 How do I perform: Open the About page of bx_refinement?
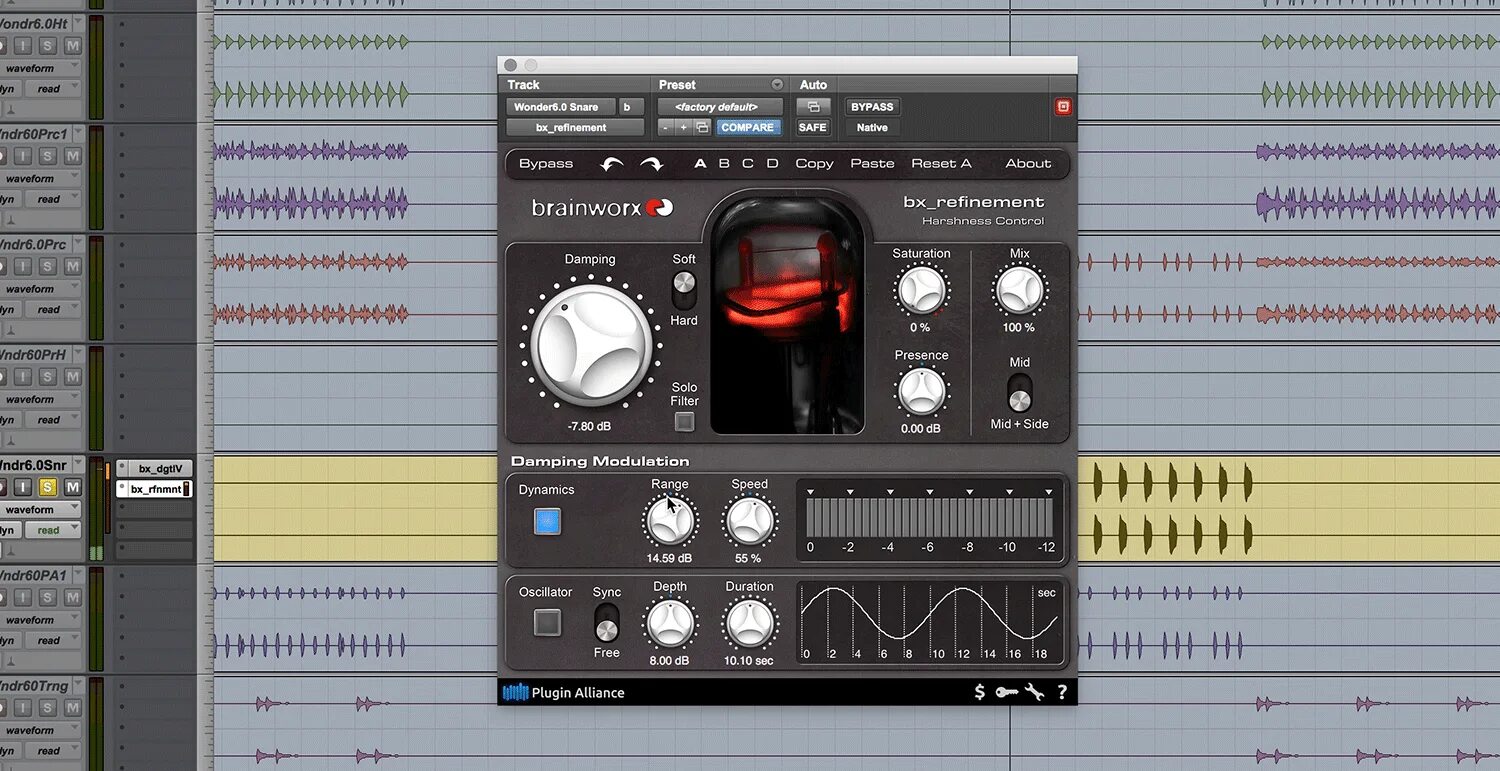(x=1028, y=164)
